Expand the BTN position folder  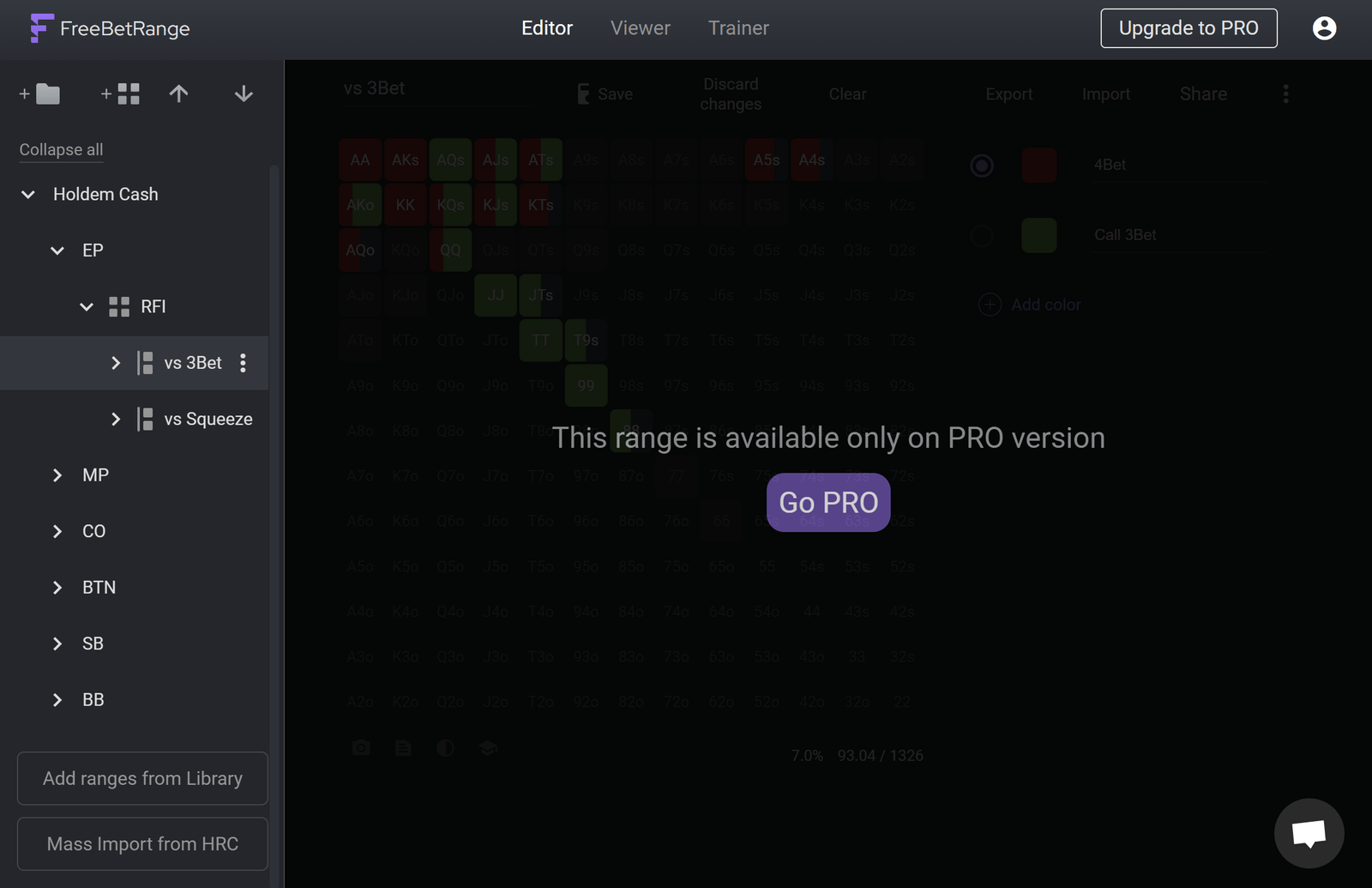(x=57, y=588)
